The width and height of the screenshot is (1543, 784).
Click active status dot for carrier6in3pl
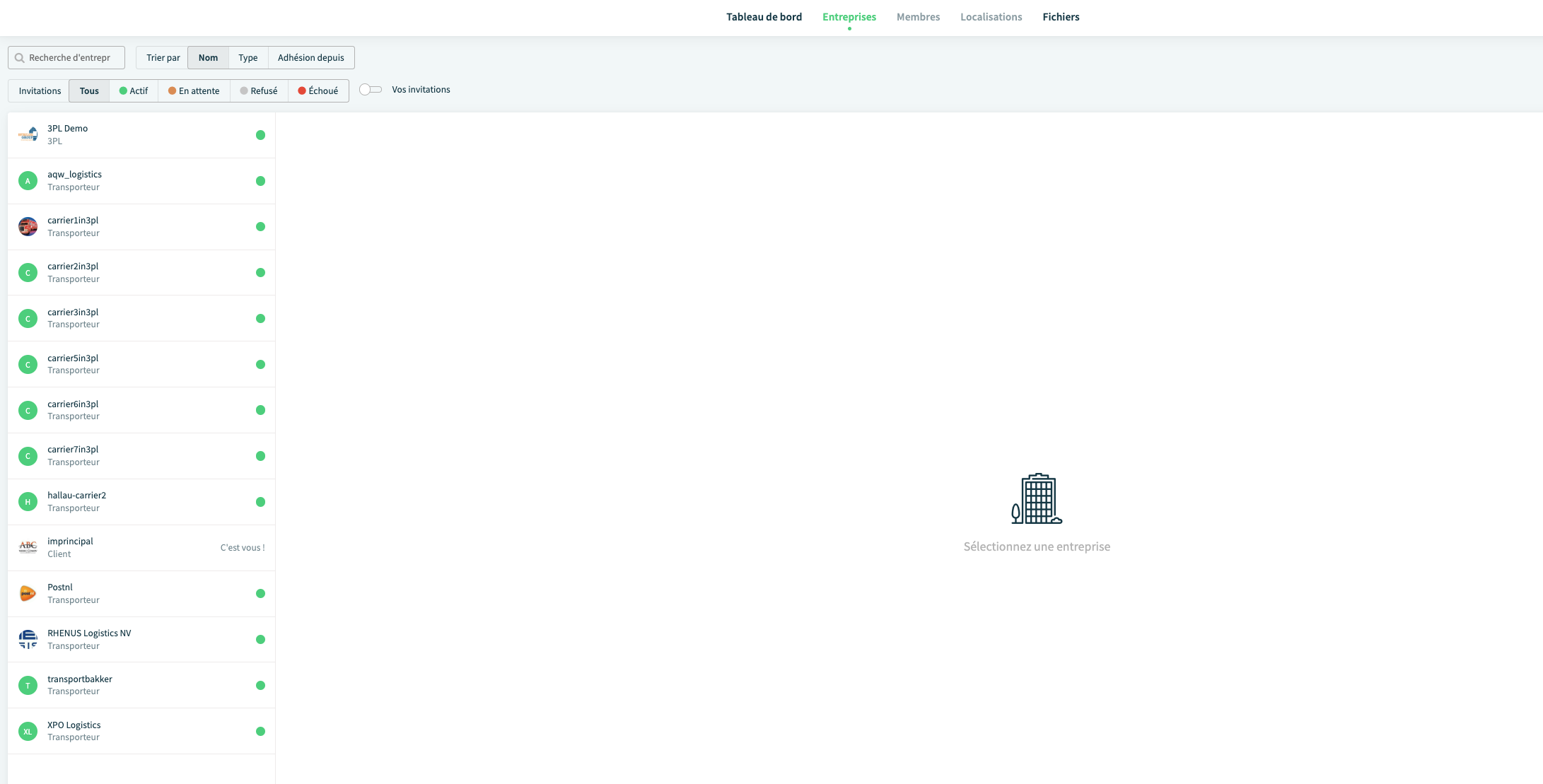coord(260,410)
